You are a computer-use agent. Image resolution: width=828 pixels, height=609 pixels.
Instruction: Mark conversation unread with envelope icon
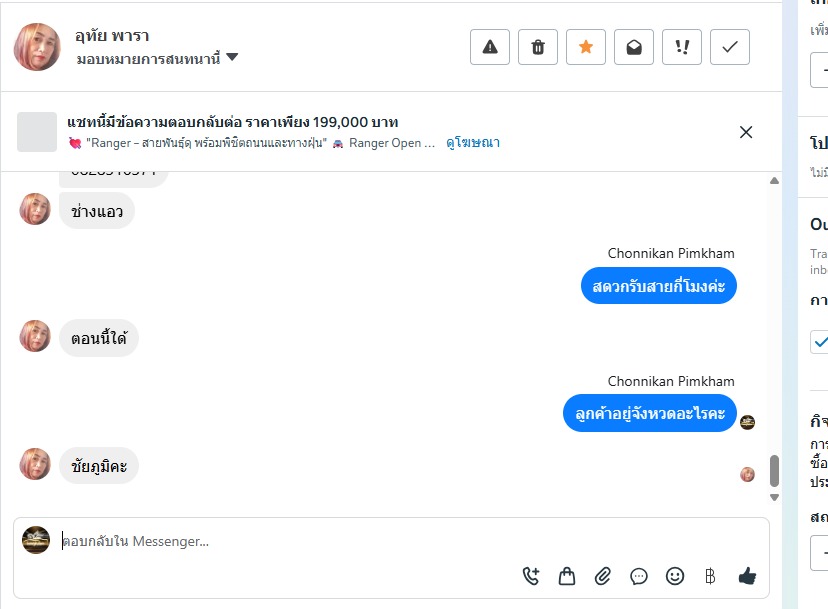pyautogui.click(x=634, y=47)
